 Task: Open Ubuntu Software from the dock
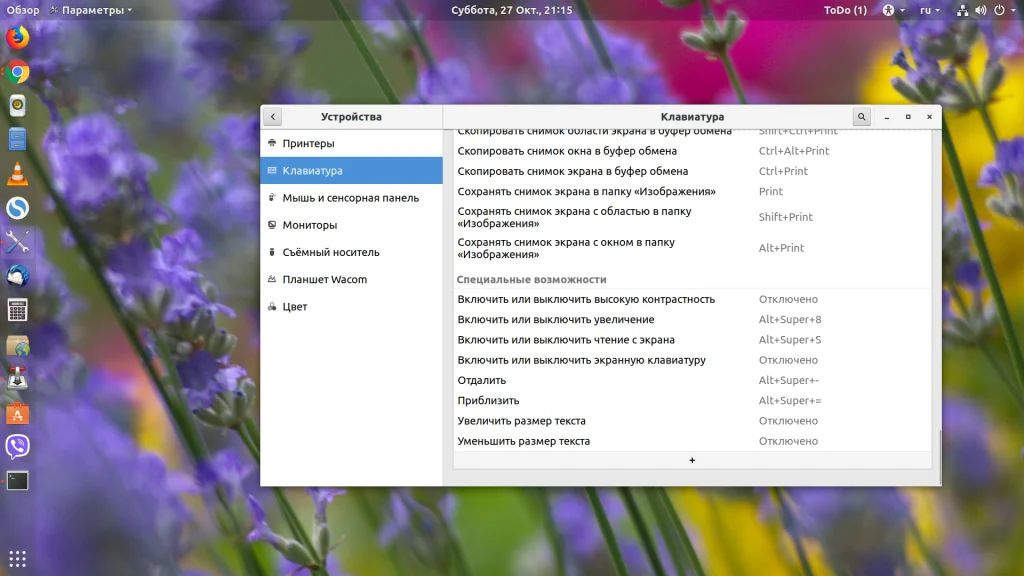pyautogui.click(x=18, y=413)
